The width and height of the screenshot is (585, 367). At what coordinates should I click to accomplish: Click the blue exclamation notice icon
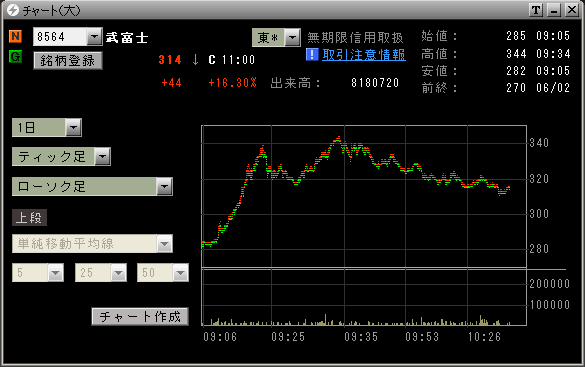(312, 54)
